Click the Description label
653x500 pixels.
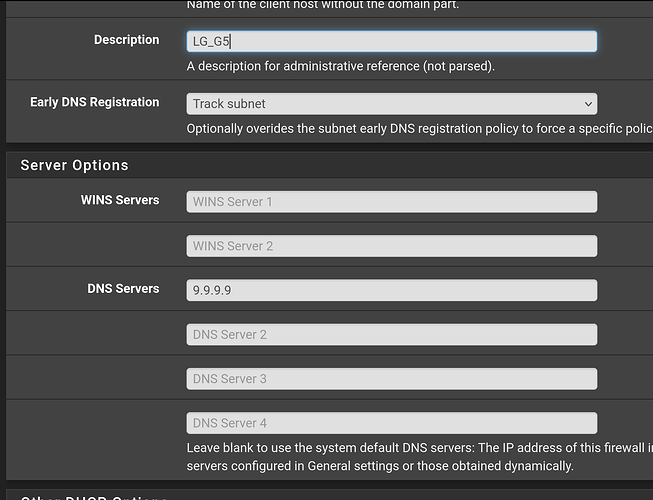click(x=126, y=40)
